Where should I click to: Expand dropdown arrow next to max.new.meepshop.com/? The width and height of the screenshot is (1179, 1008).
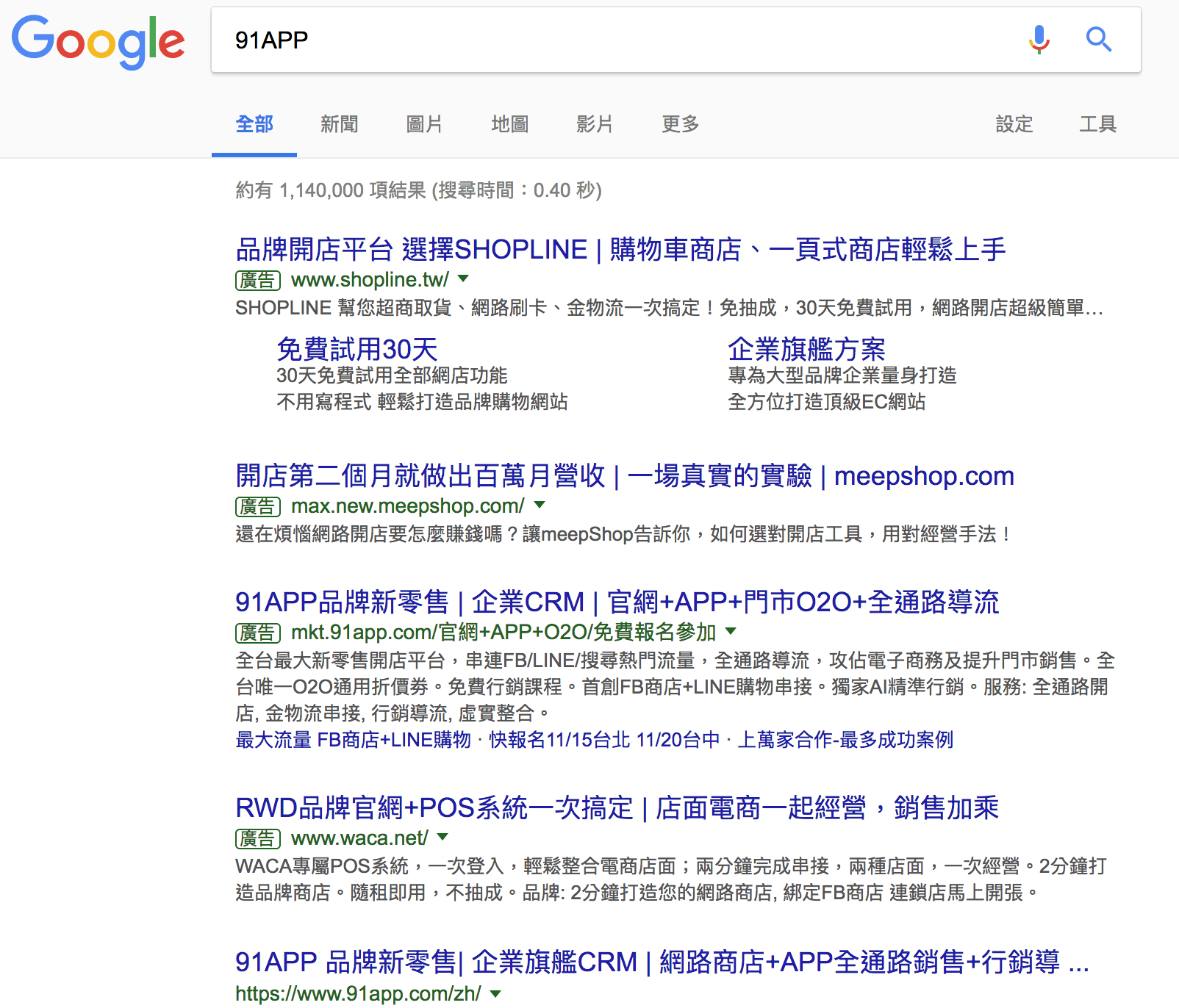click(x=540, y=505)
